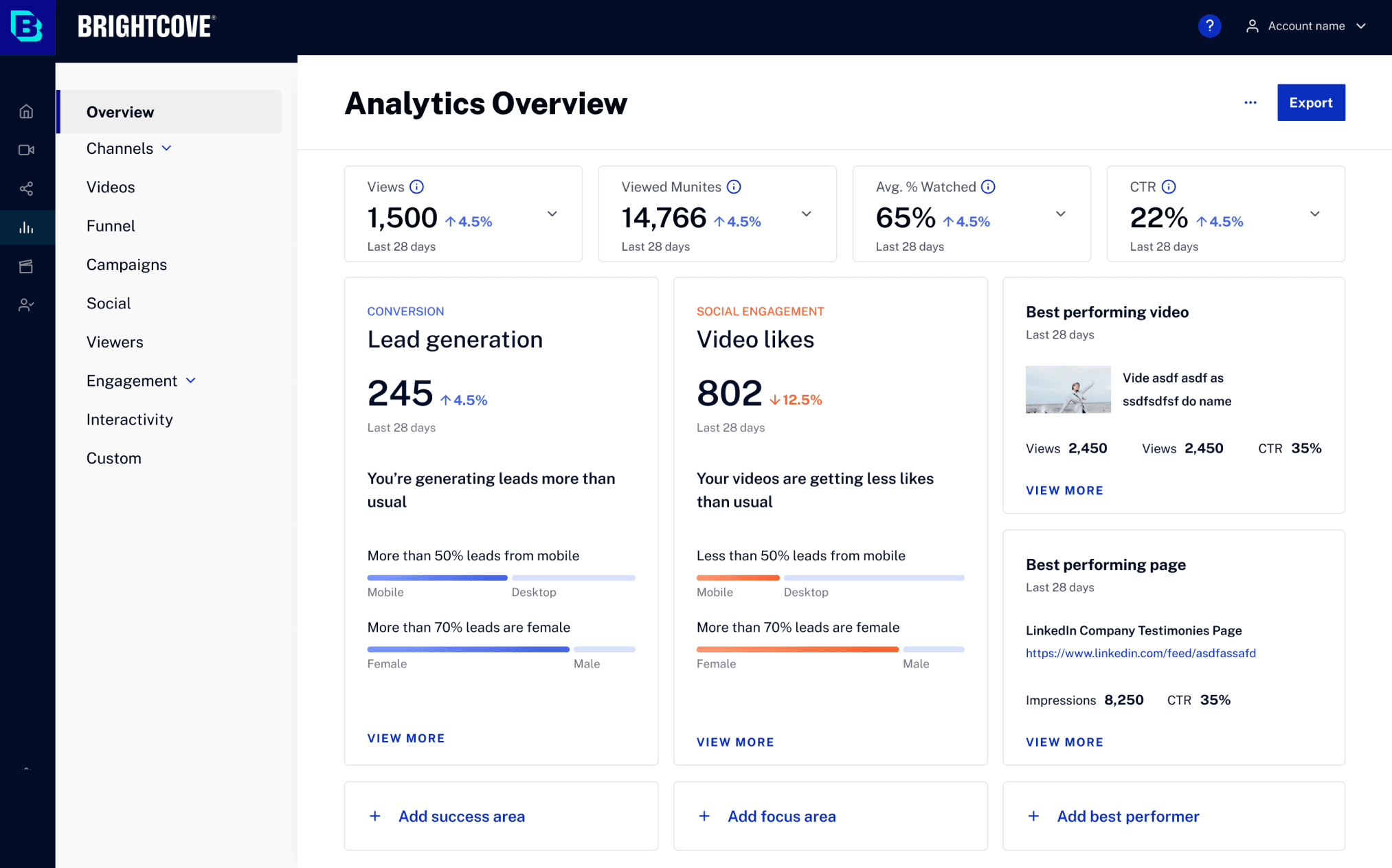The width and height of the screenshot is (1392, 868).
Task: Open the Custom section
Action: [x=113, y=458]
